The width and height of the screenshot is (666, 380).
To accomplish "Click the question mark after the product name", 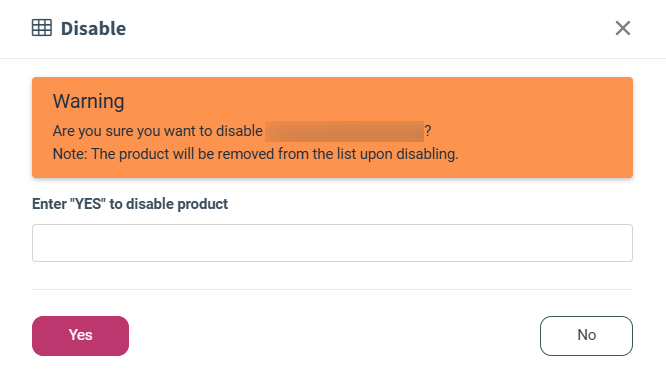I will click(428, 131).
